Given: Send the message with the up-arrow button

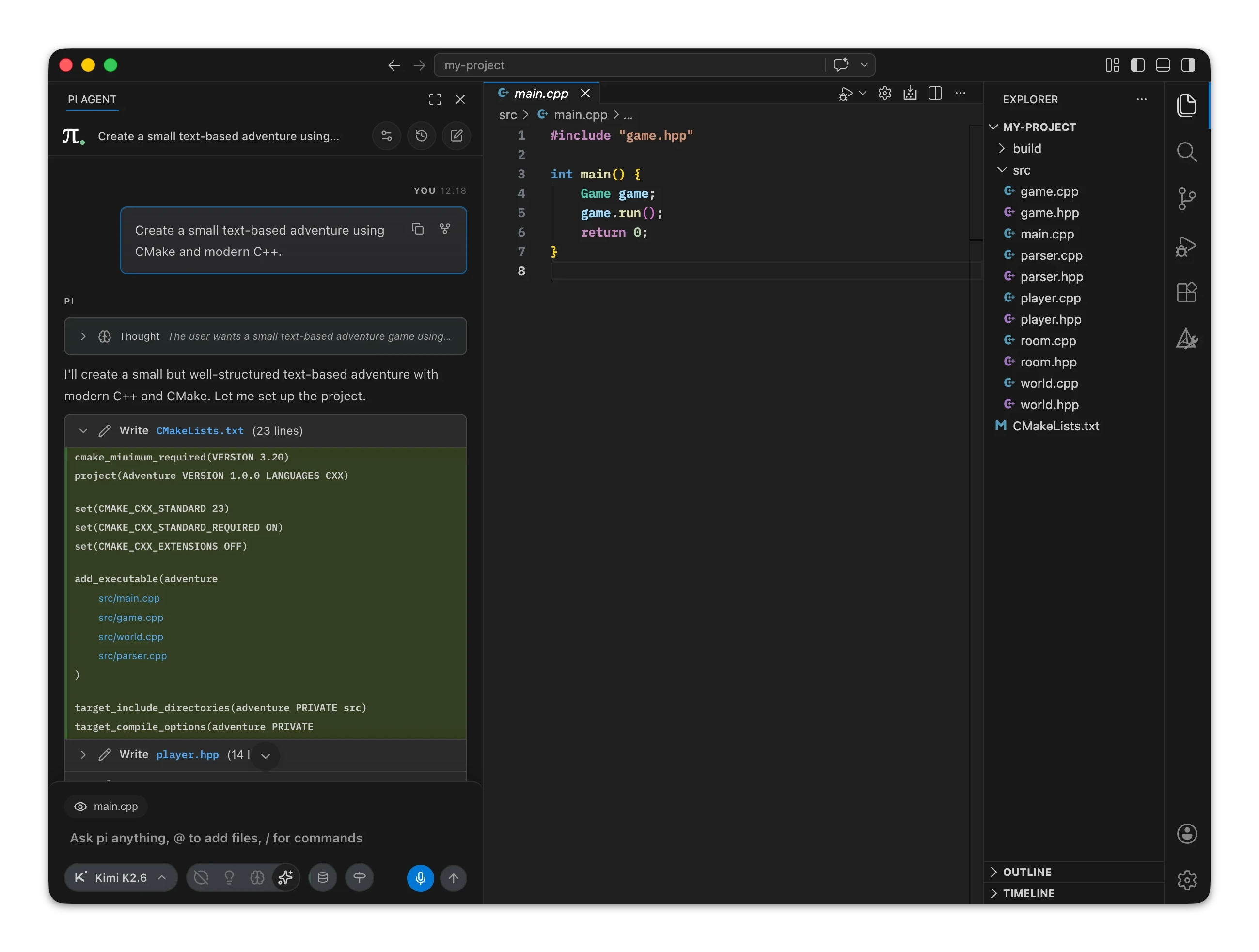Looking at the screenshot, I should [x=454, y=877].
